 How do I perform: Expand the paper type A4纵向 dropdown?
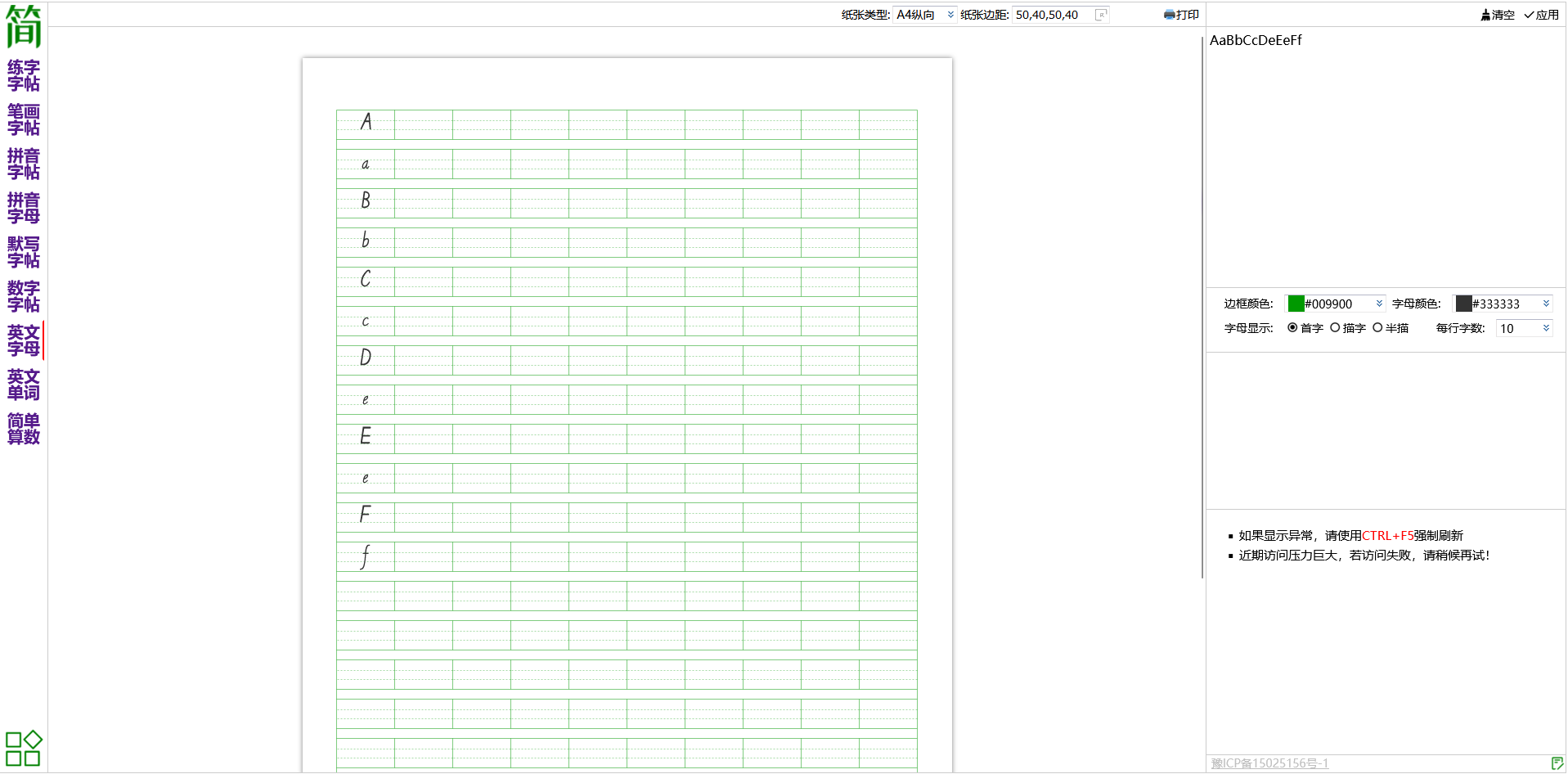pyautogui.click(x=950, y=15)
